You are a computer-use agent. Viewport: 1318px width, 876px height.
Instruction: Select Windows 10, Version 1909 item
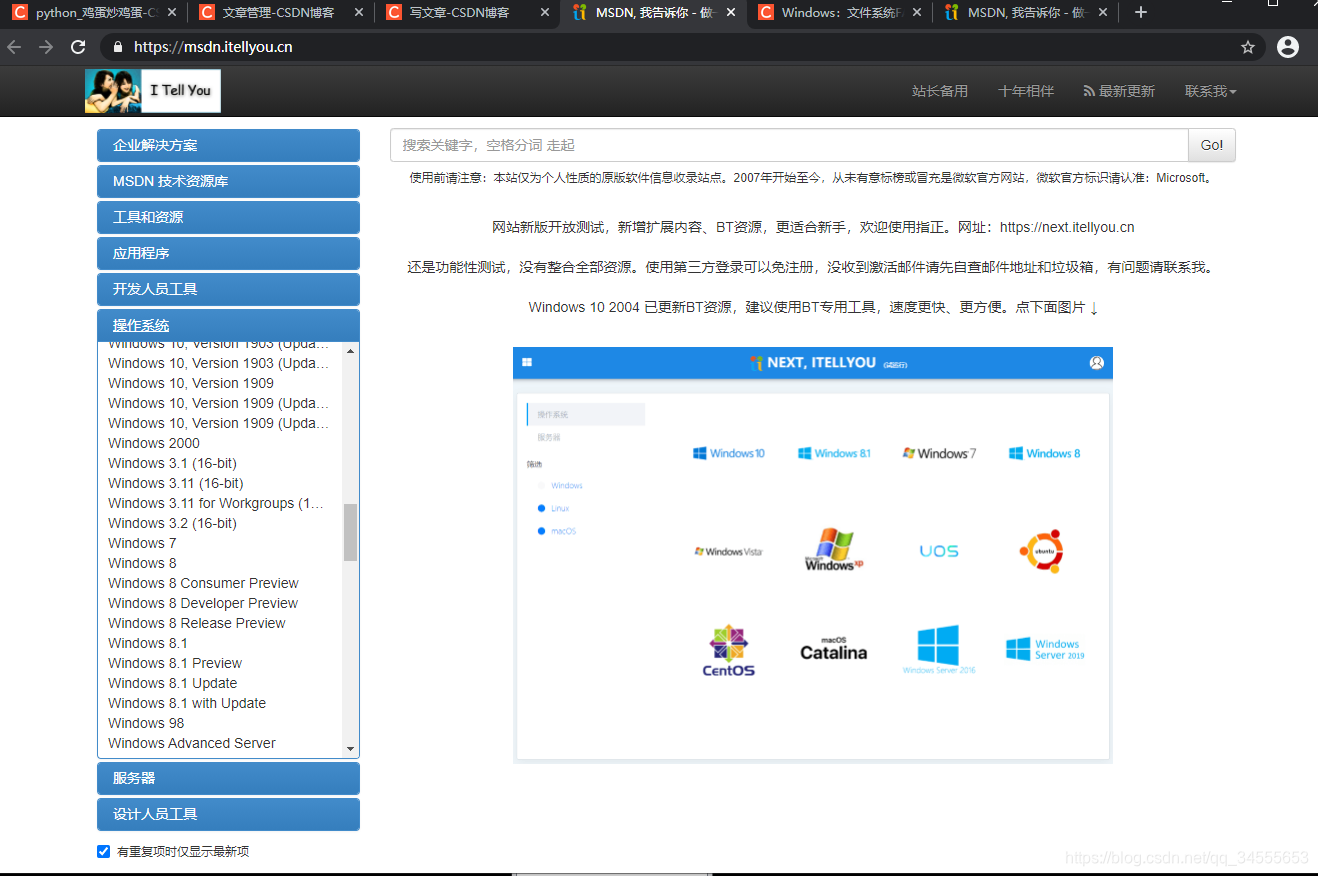coord(191,383)
